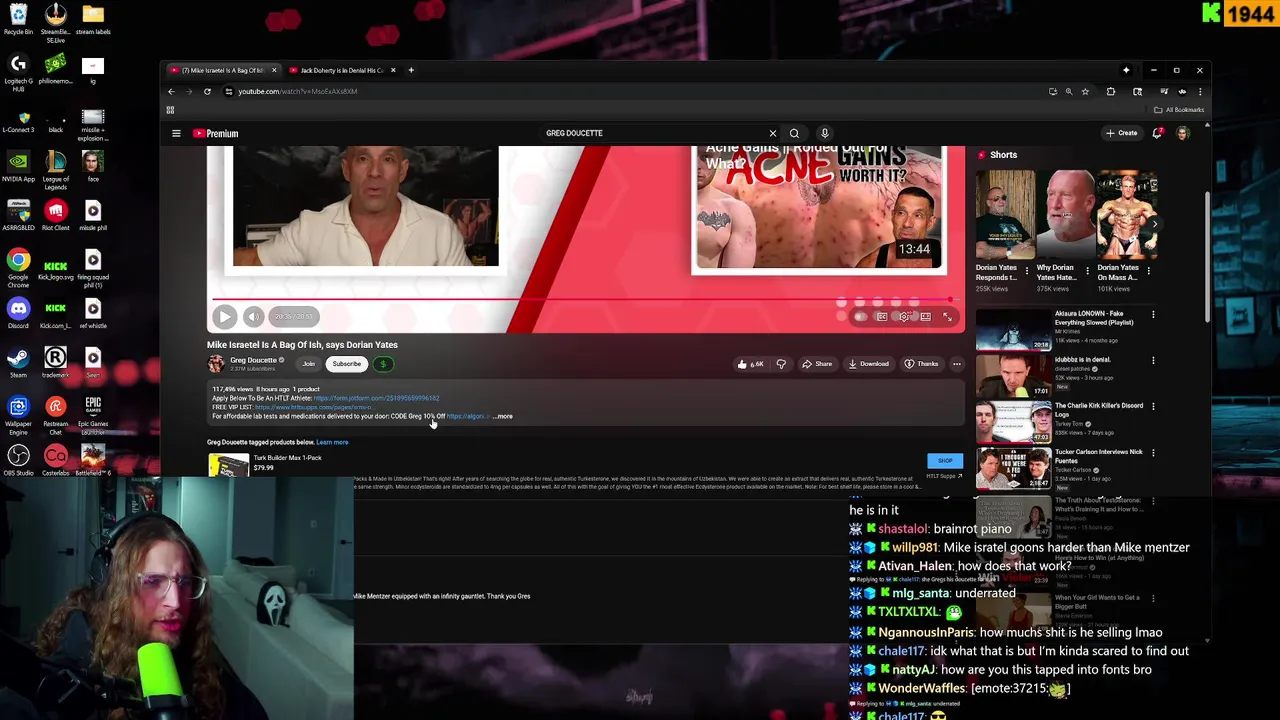1280x720 pixels.
Task: Open Recycle Bin desktop icon
Action: pyautogui.click(x=18, y=19)
